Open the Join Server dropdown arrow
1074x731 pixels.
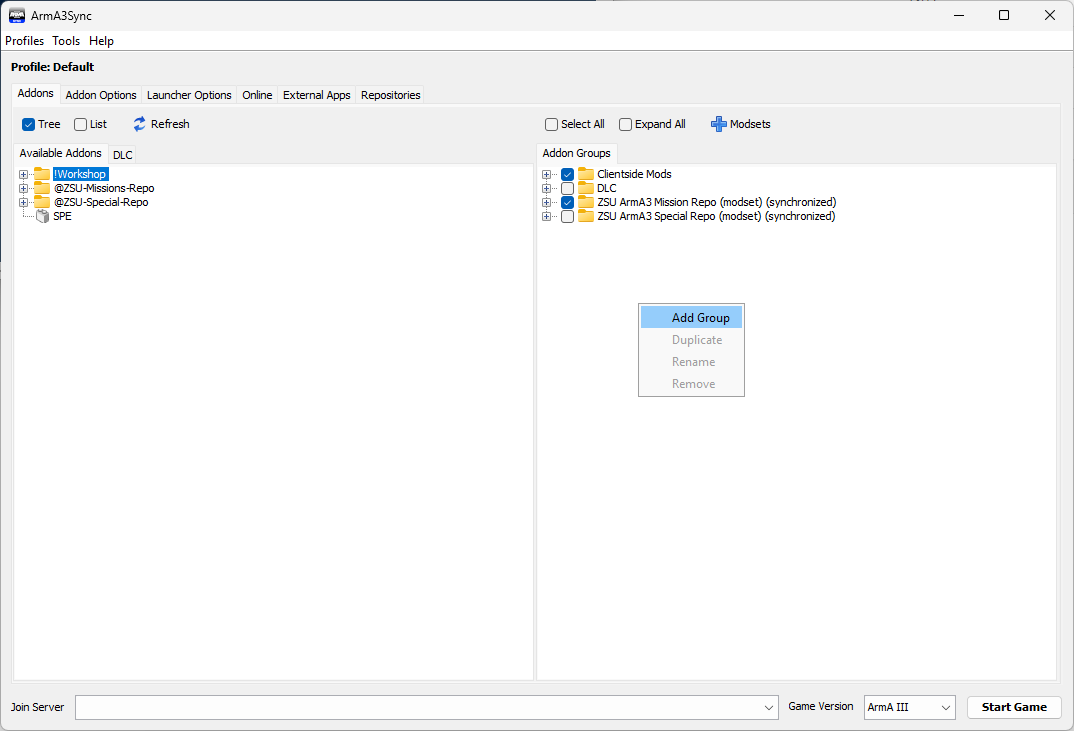point(769,707)
